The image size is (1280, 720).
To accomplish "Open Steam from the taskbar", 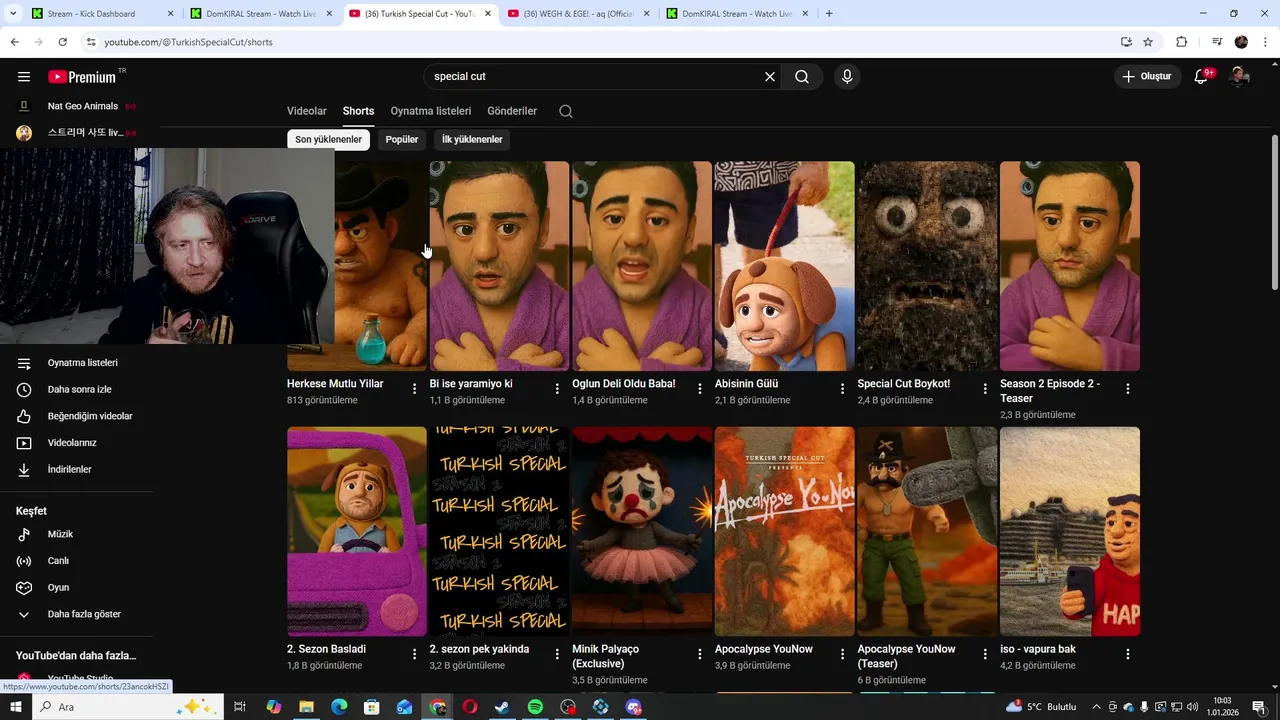I will pos(502,707).
